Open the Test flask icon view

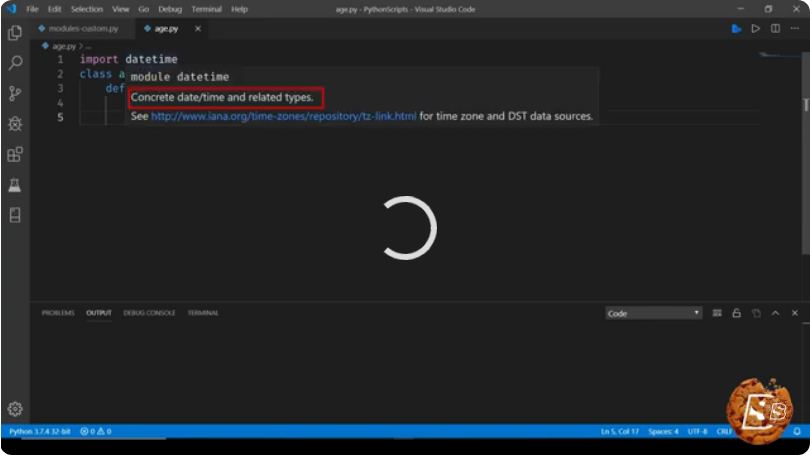[x=15, y=185]
